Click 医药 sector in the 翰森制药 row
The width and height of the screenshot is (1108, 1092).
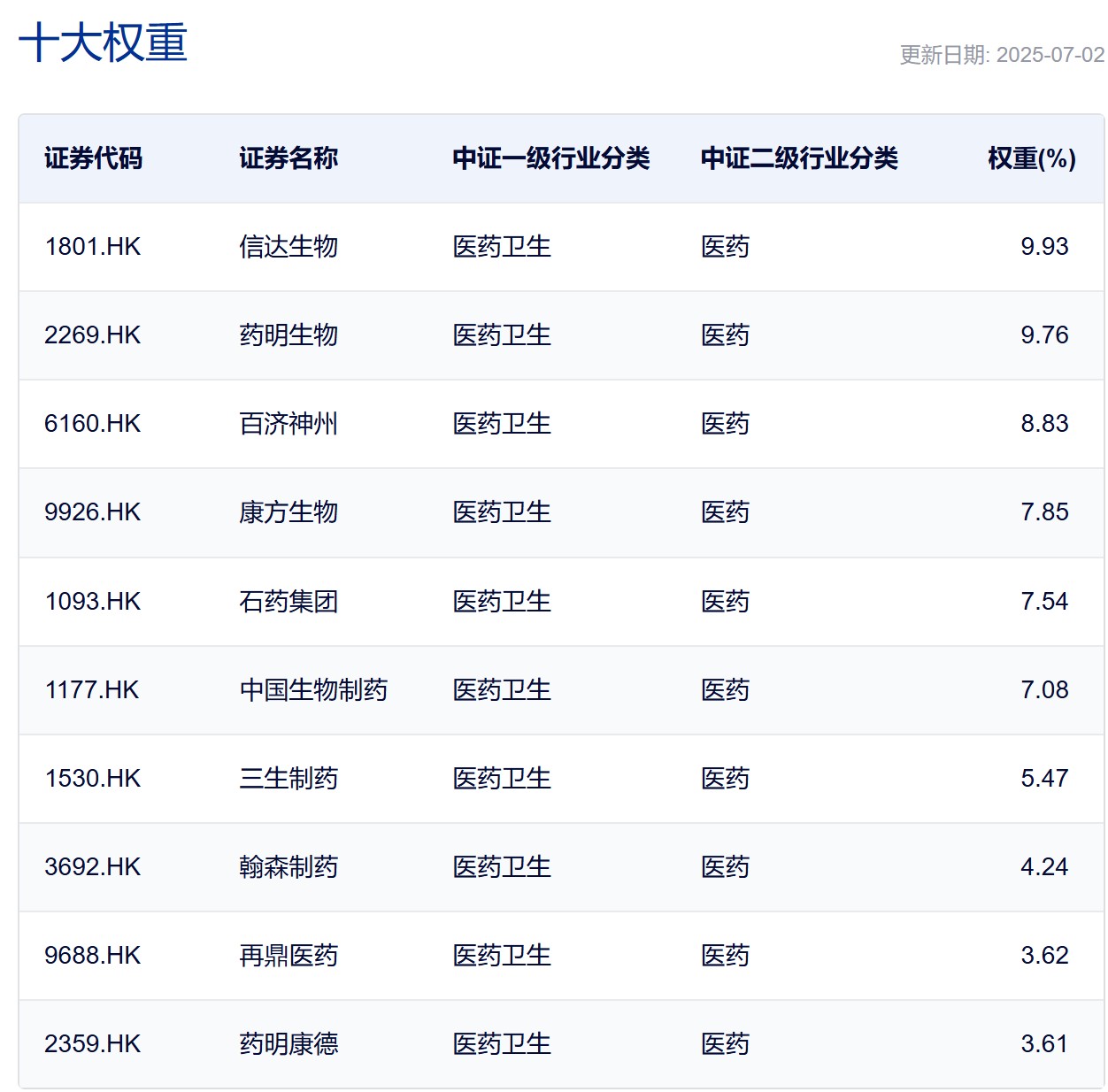click(x=725, y=866)
